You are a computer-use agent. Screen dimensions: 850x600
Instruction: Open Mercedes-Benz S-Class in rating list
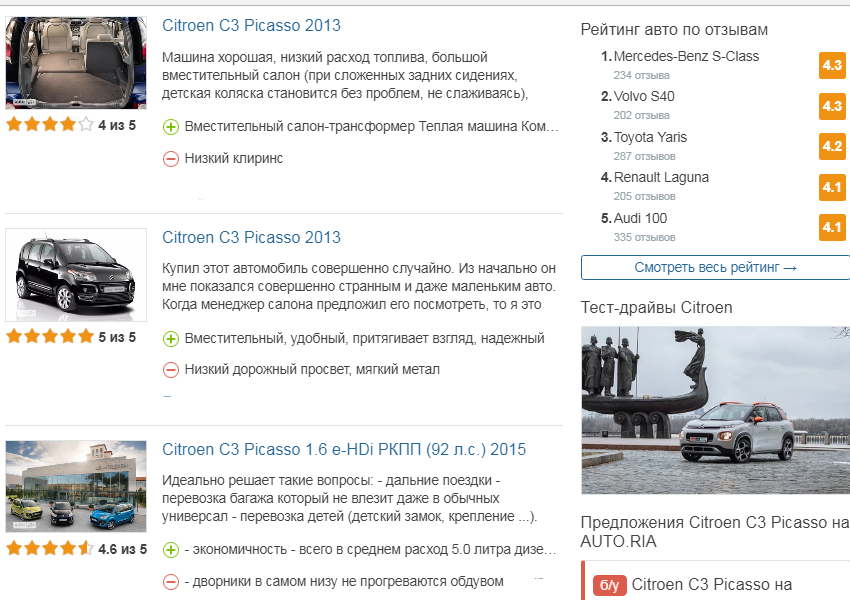[686, 56]
